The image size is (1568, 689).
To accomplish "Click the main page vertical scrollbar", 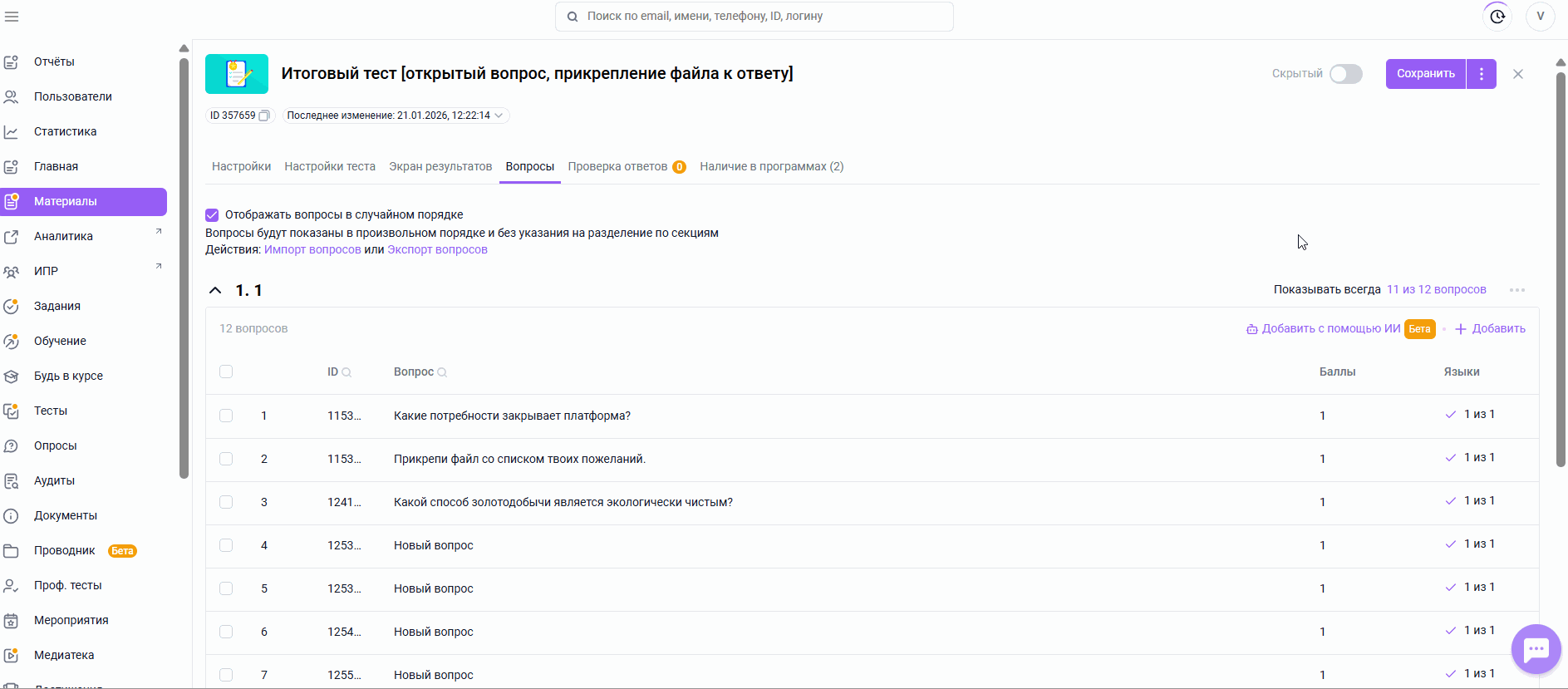I will [1561, 270].
